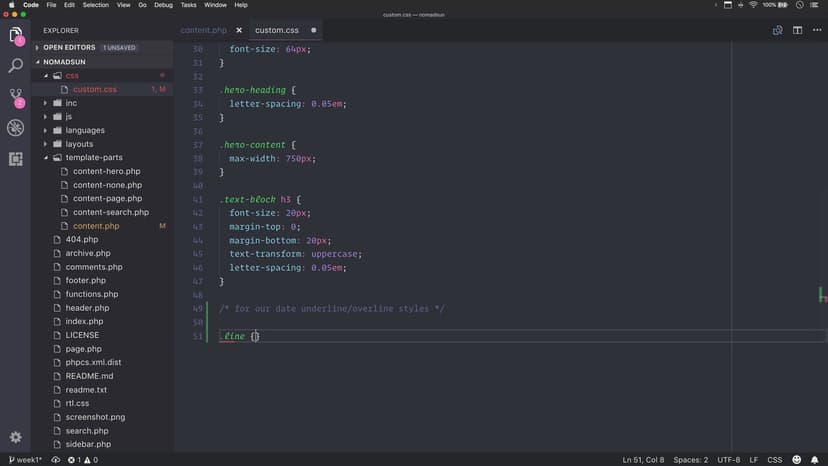Click the open changes icon in editor toolbar

[777, 30]
